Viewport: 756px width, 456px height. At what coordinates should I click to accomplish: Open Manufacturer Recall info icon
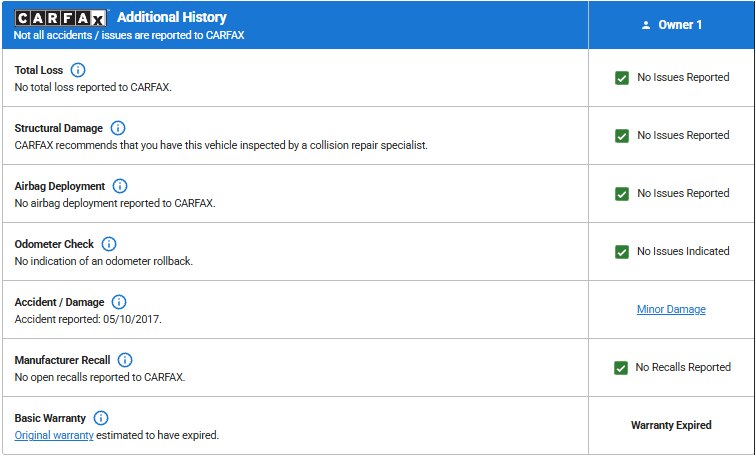pos(125,360)
